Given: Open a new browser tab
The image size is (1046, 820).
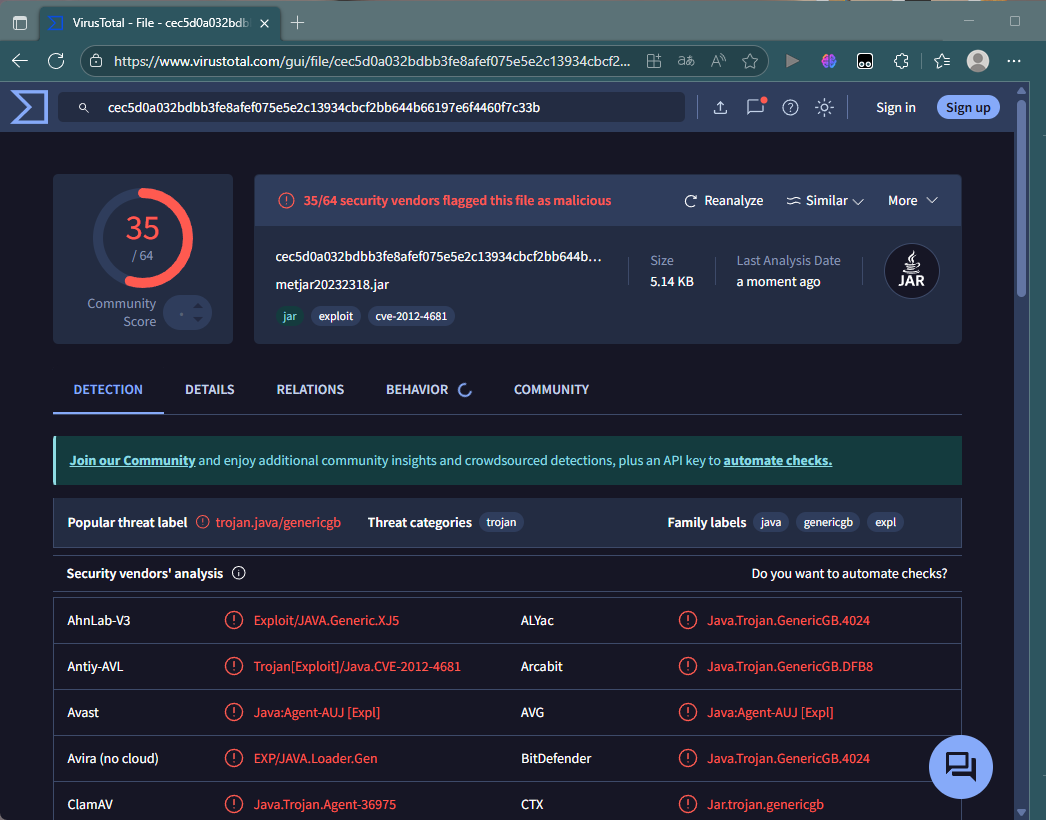Looking at the screenshot, I should tap(298, 23).
